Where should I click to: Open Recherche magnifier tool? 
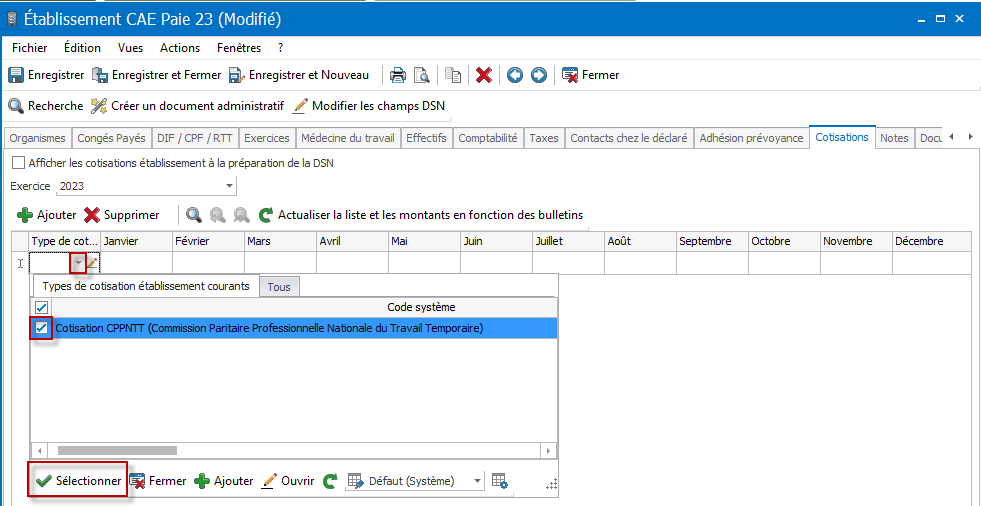pos(46,106)
